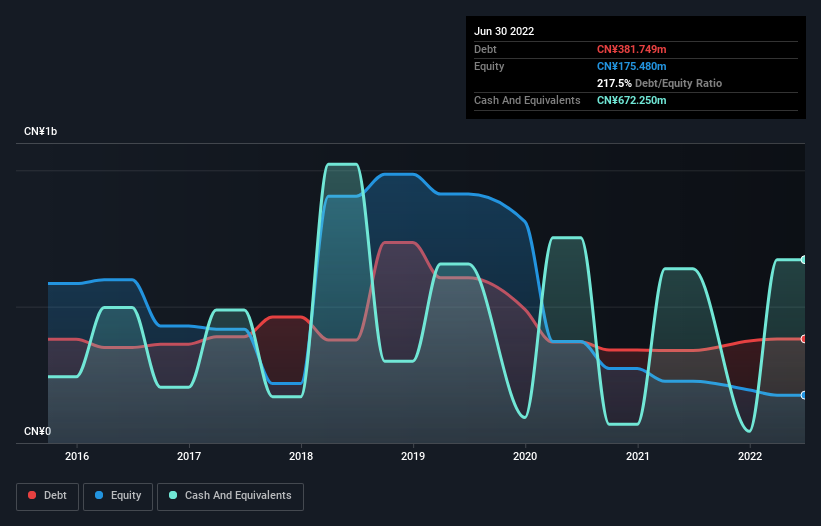Click the 2021 x-axis label

(638, 456)
